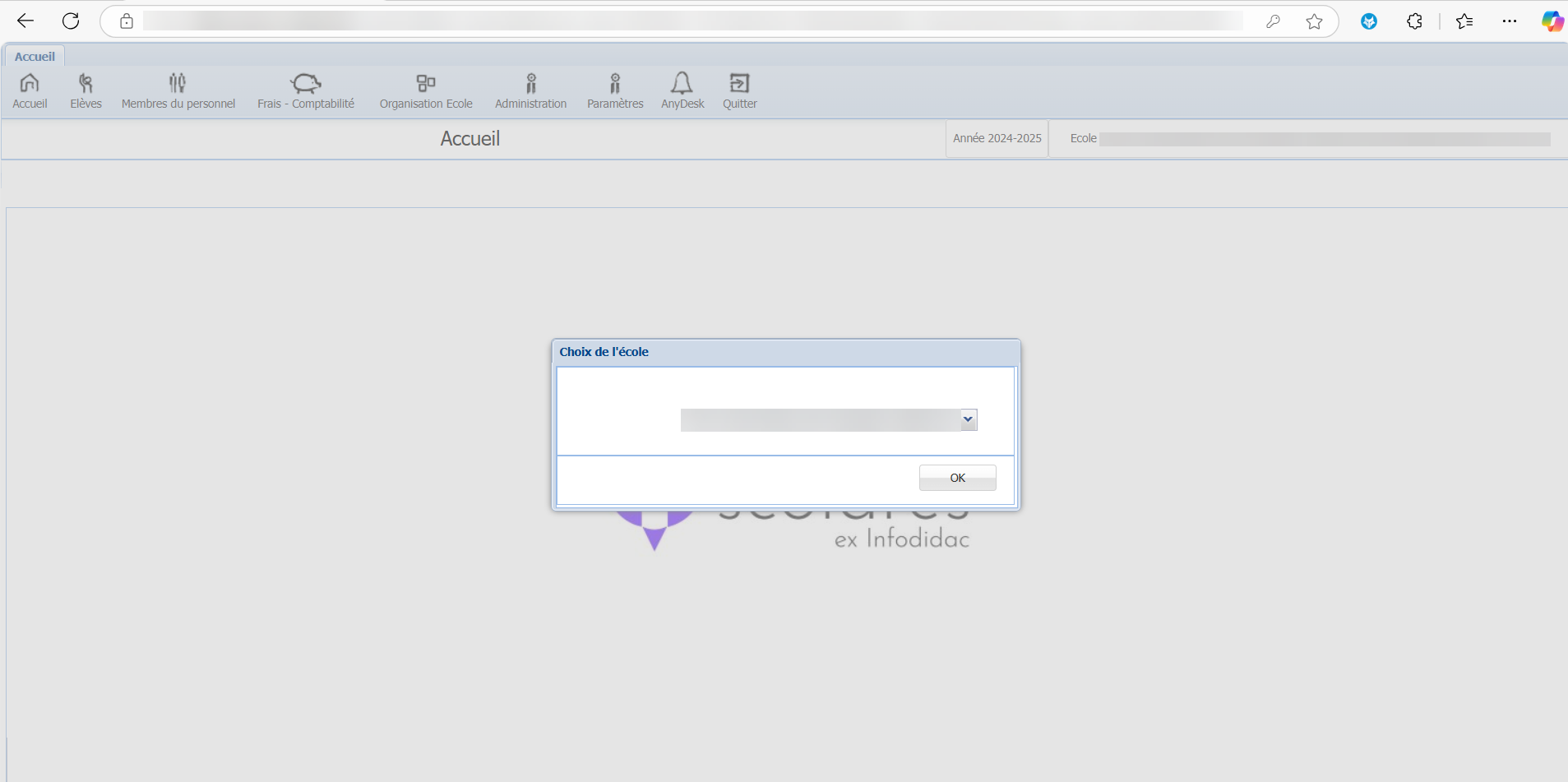1568x782 pixels.
Task: Click the Année 2024-2025 field
Action: 997,138
